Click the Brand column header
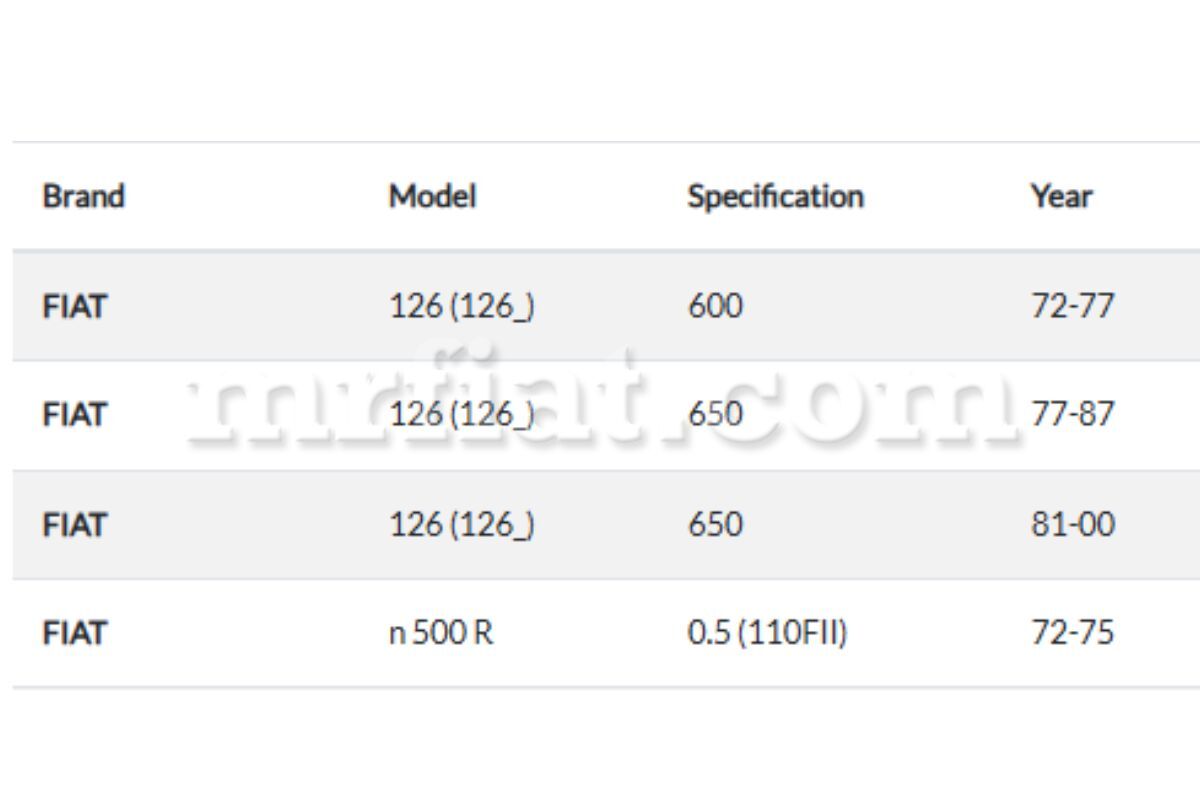 click(x=83, y=196)
